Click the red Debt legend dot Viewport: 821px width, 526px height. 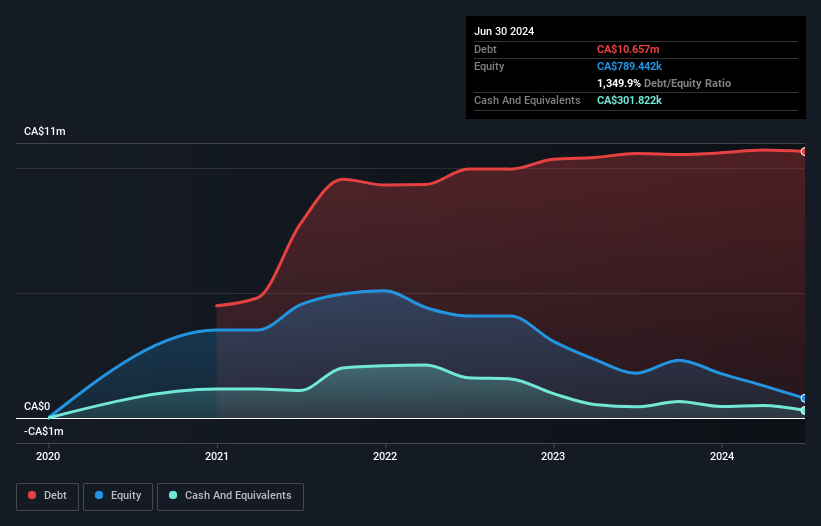click(32, 495)
